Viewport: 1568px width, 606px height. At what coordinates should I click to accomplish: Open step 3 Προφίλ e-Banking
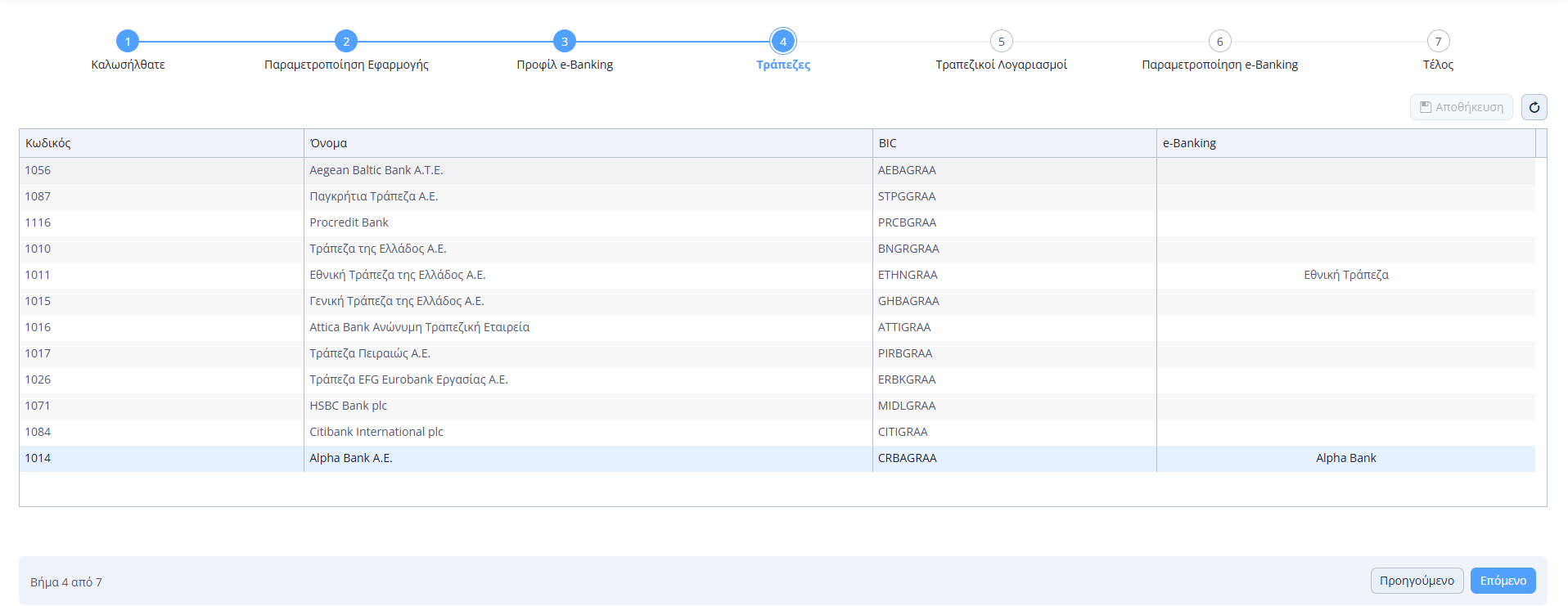click(565, 41)
